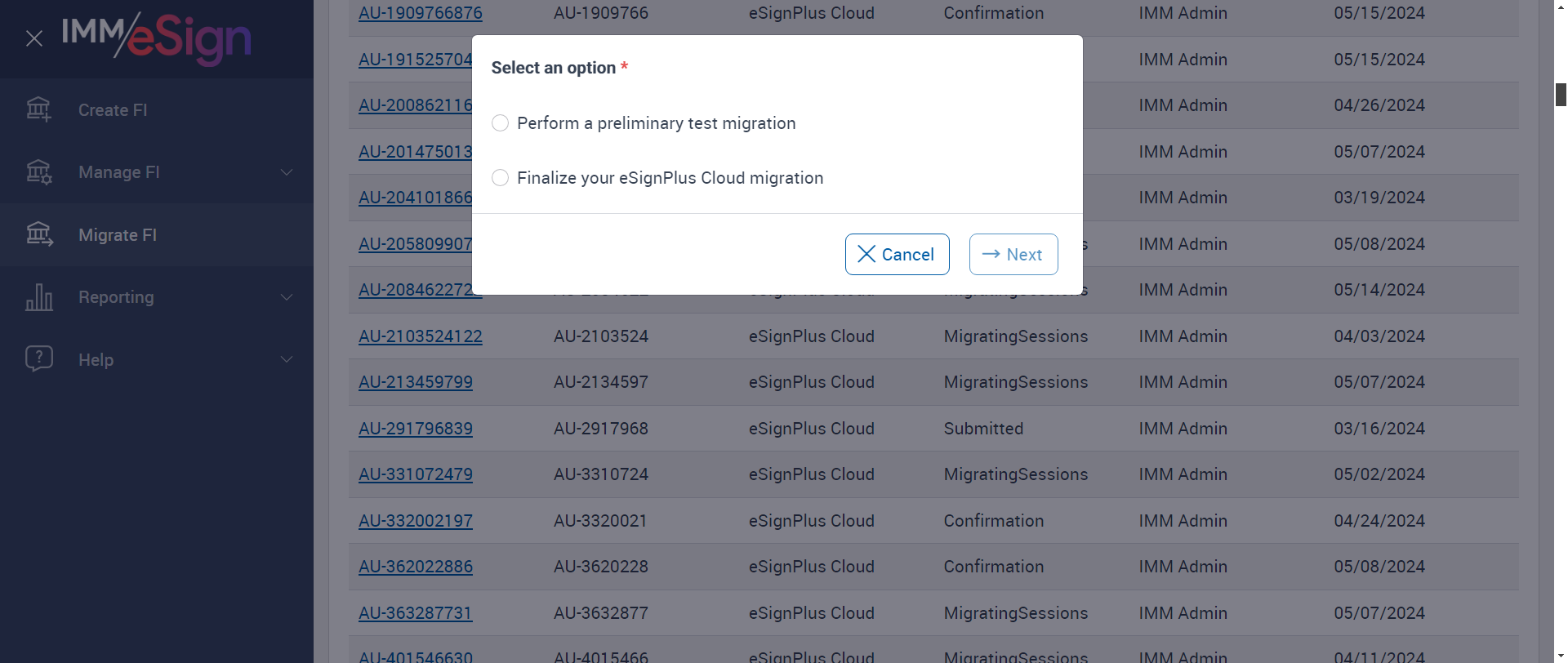The width and height of the screenshot is (1568, 663).
Task: Click the Help question mark icon
Action: [x=38, y=359]
